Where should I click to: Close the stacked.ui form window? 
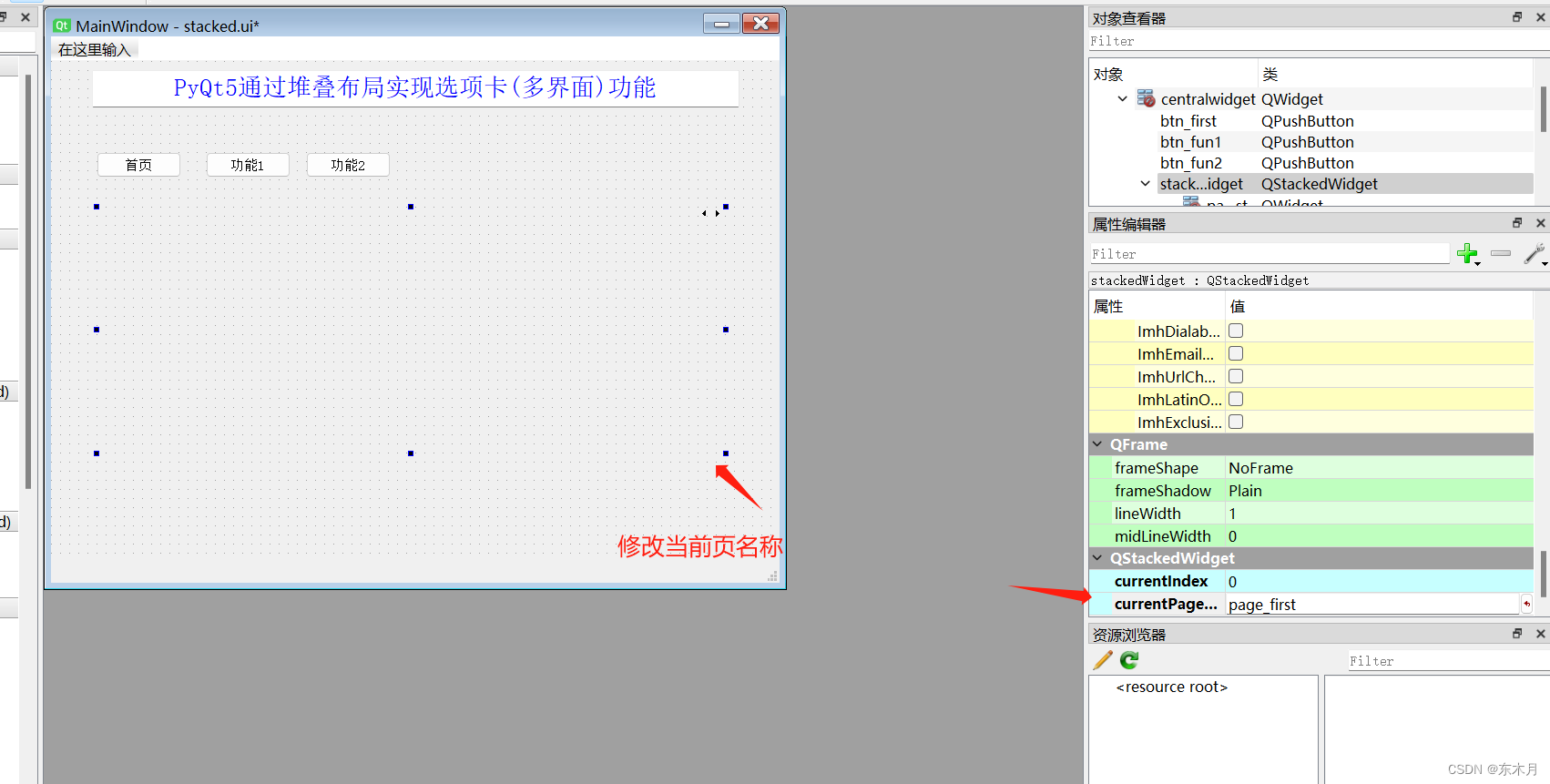[x=760, y=24]
